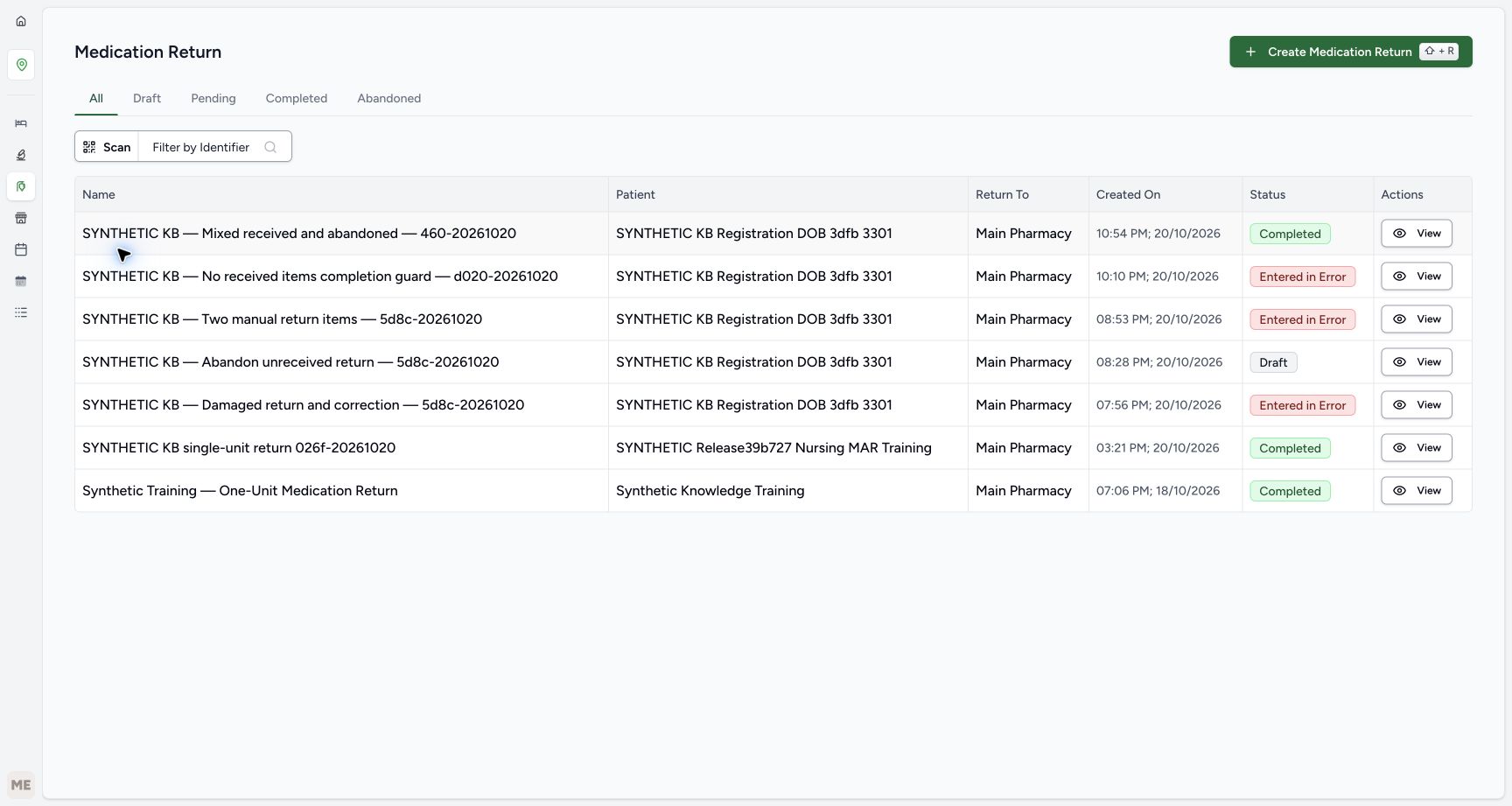The image size is (1512, 806).
Task: Open the Pending tab
Action: [x=213, y=99]
